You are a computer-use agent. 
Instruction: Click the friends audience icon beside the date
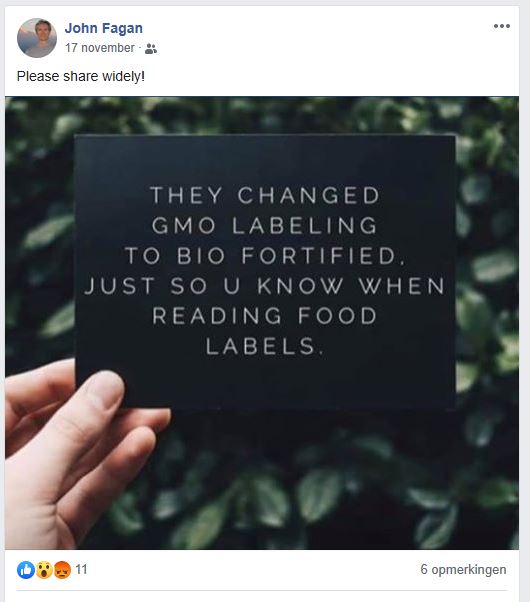(151, 49)
